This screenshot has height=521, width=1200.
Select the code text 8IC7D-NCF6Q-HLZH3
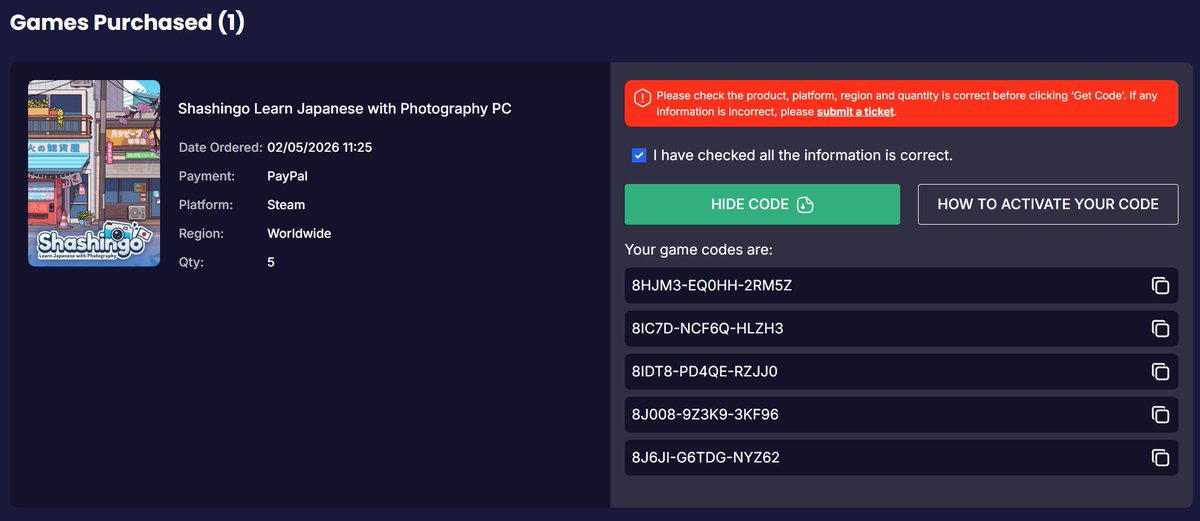coord(700,329)
